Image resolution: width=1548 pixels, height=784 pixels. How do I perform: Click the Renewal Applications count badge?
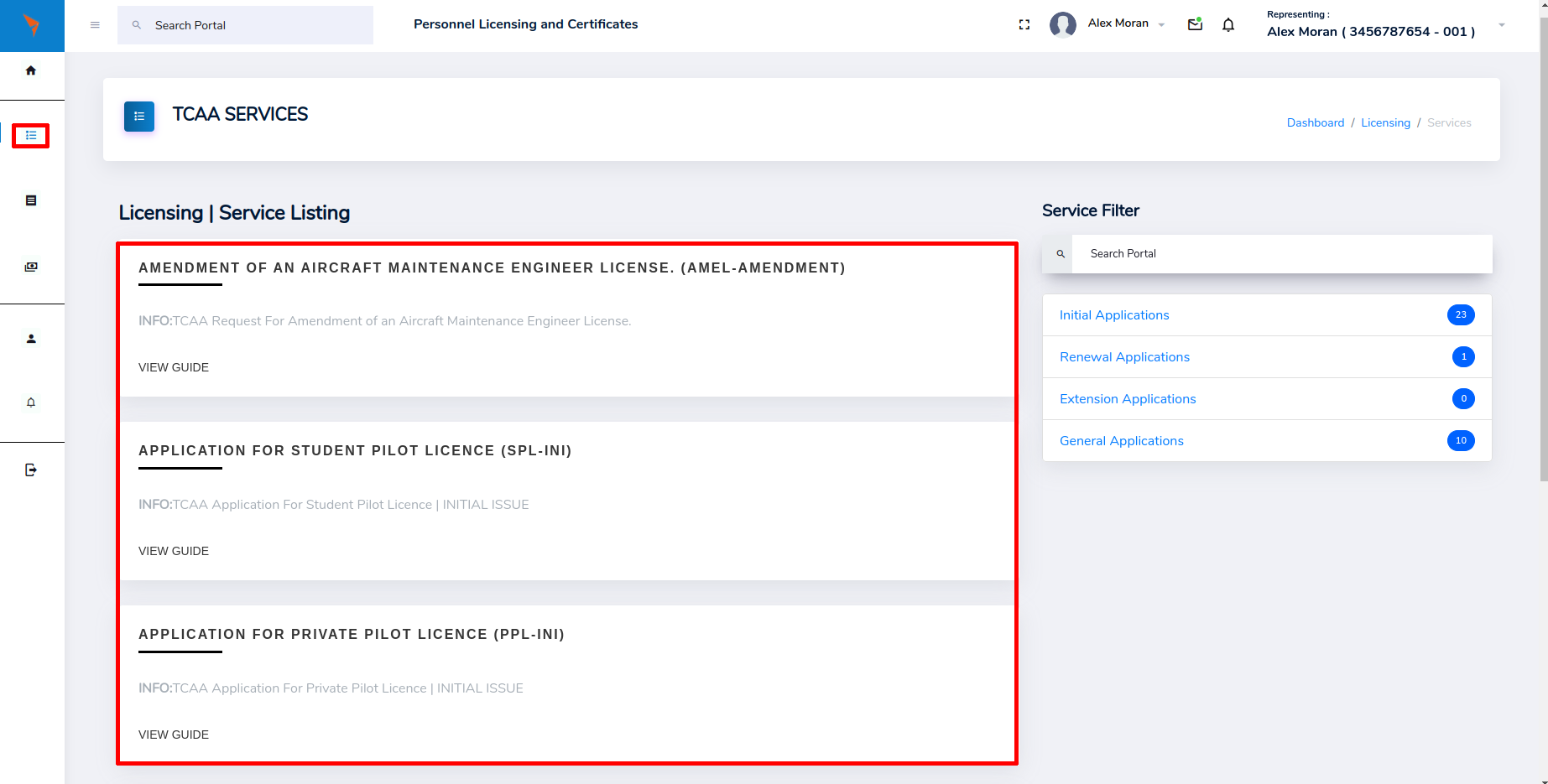point(1463,357)
